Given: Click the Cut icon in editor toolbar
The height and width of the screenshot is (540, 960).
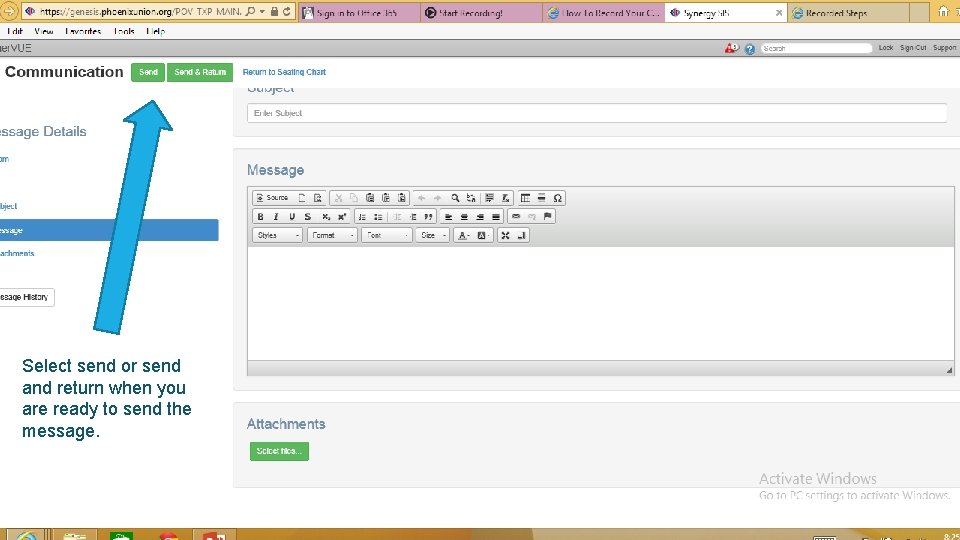Looking at the screenshot, I should (x=338, y=198).
